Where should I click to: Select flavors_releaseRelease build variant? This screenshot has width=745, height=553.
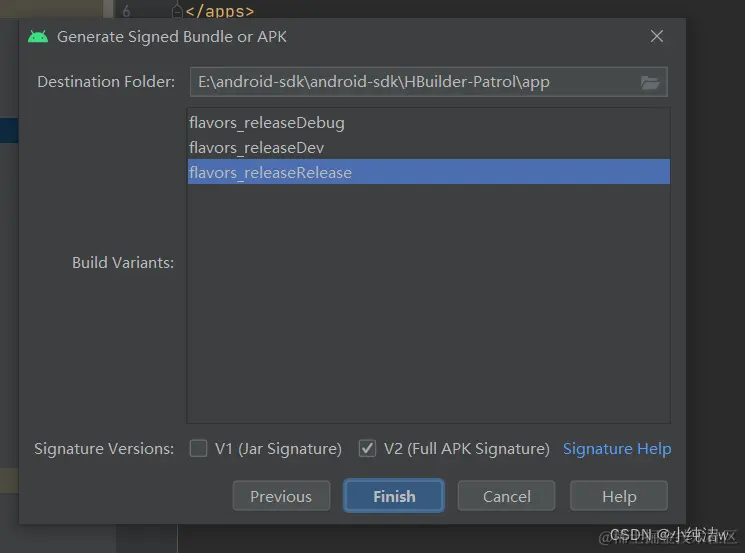429,172
